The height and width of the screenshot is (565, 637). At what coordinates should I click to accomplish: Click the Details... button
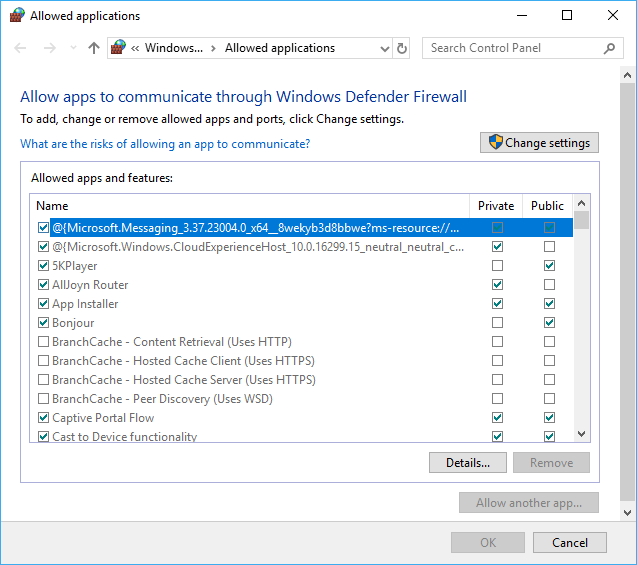pos(468,463)
